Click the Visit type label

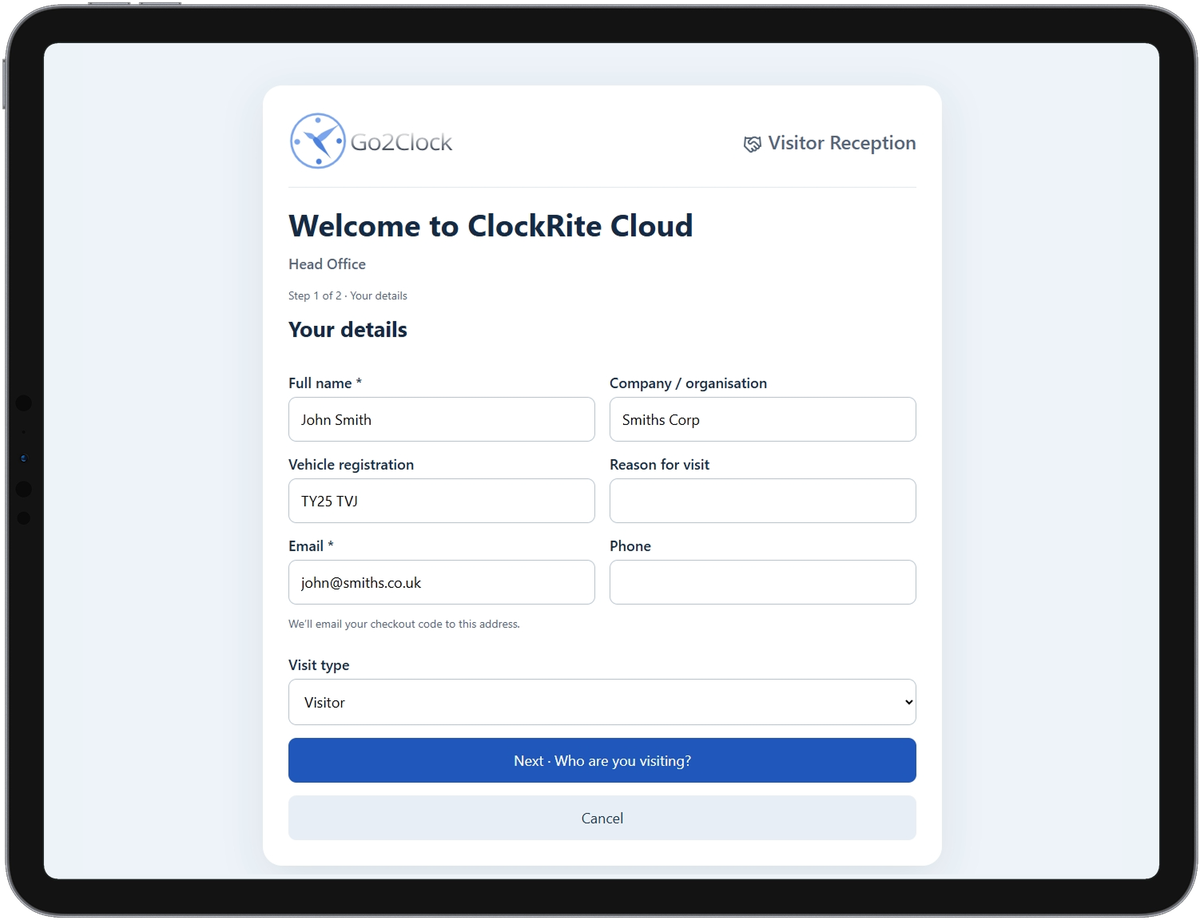click(x=319, y=665)
